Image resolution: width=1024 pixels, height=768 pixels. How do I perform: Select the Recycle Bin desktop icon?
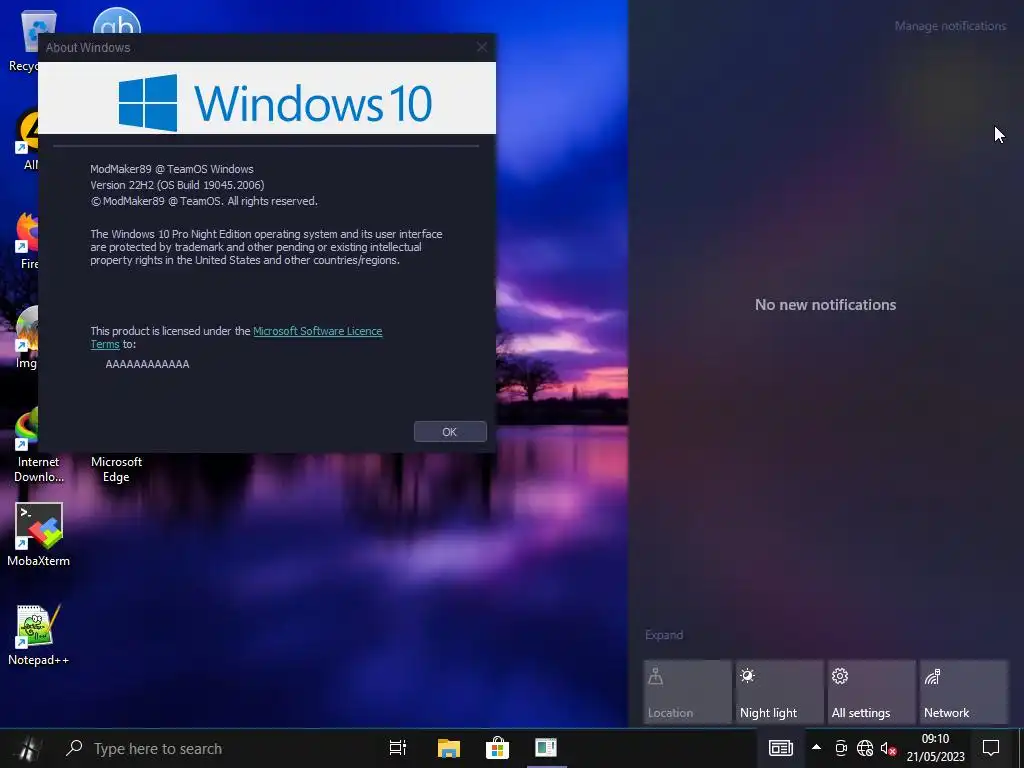(26, 40)
